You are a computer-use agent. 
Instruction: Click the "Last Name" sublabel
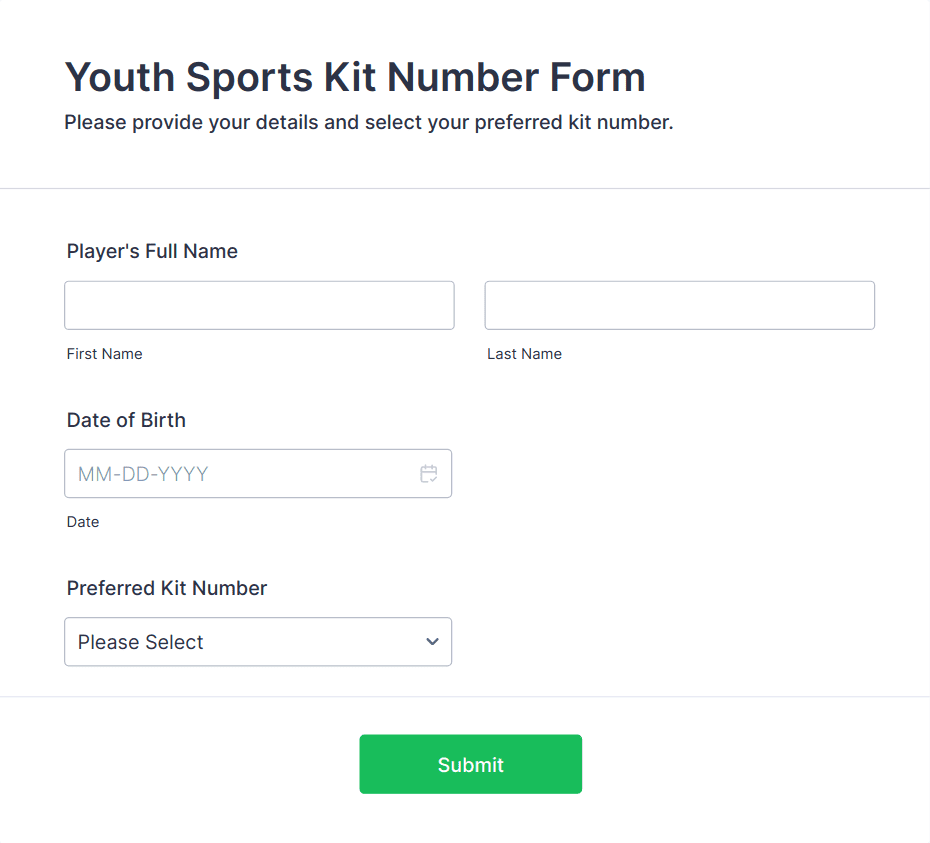(x=524, y=354)
